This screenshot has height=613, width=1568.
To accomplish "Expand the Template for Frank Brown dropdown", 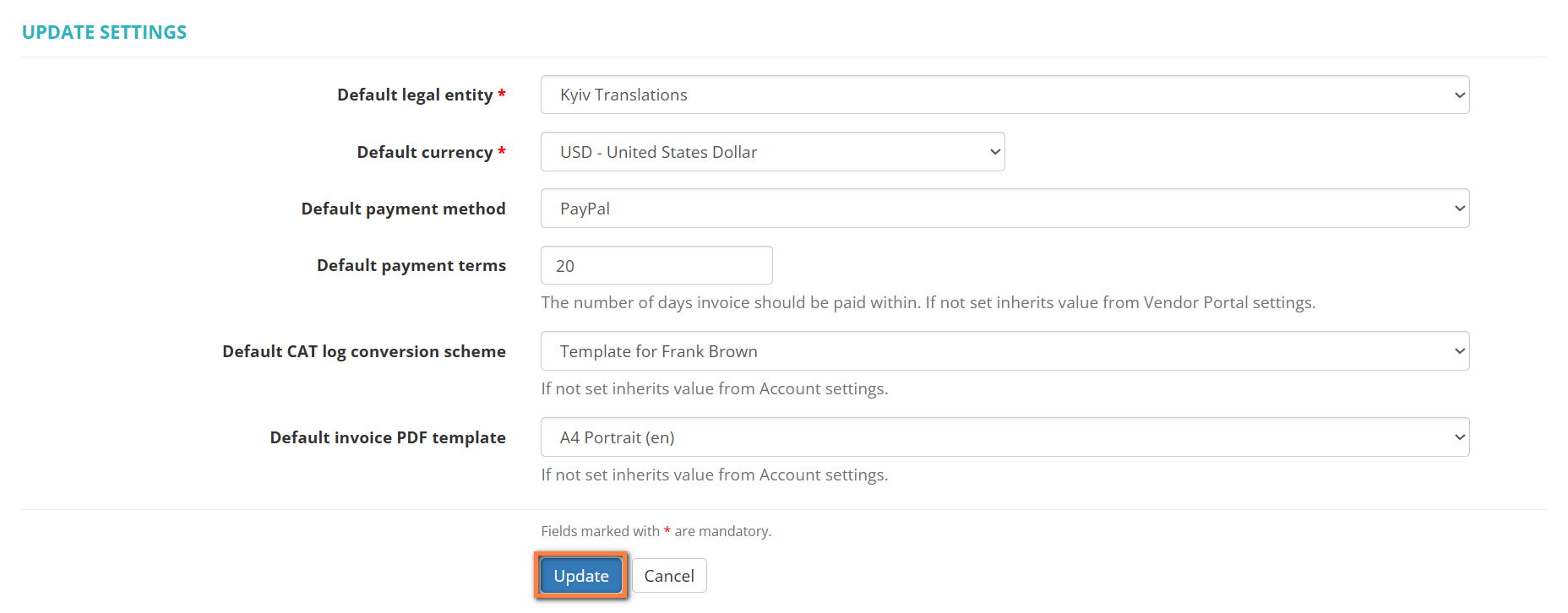I will [x=1004, y=351].
